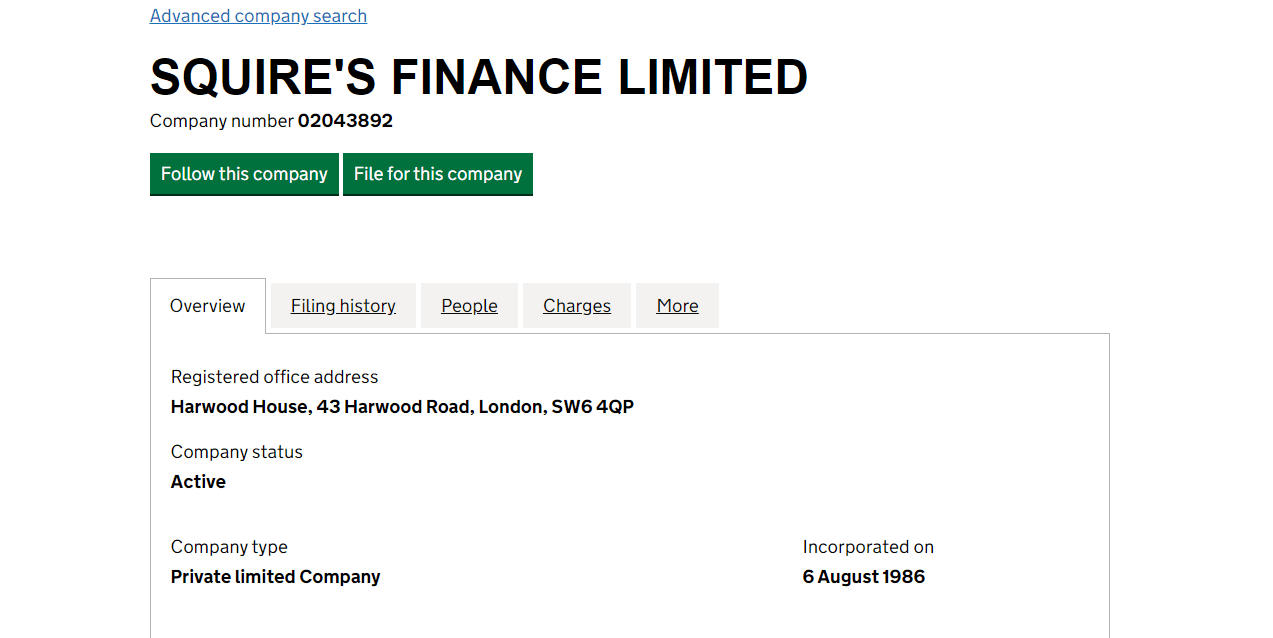Viewport: 1273px width, 638px height.
Task: Click the 'Private limited Company' value
Action: click(275, 577)
